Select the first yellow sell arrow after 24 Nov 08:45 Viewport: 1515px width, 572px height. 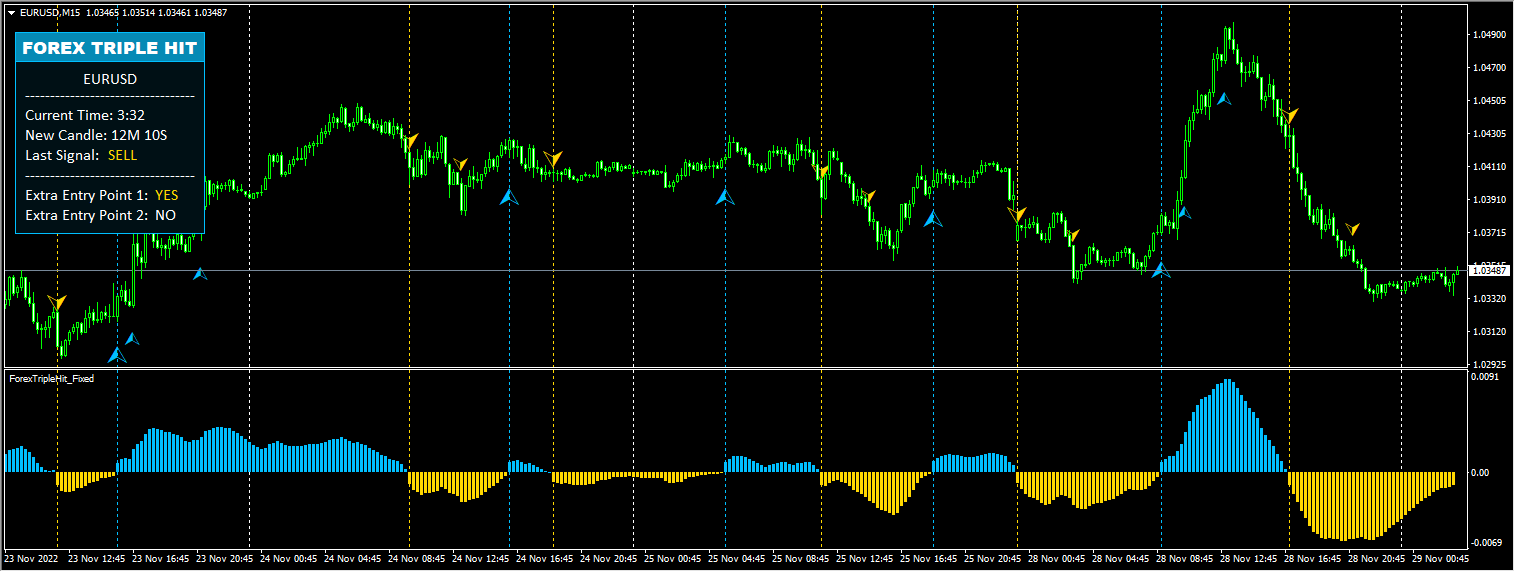point(412,140)
